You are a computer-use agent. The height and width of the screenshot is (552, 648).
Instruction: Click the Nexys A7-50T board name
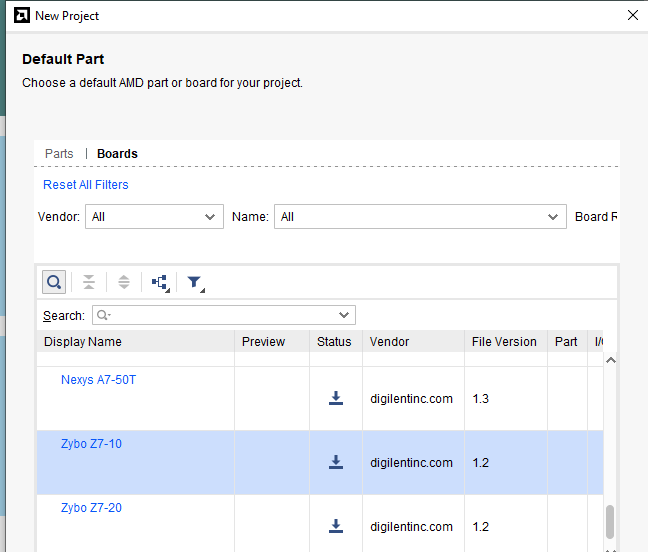pyautogui.click(x=98, y=380)
